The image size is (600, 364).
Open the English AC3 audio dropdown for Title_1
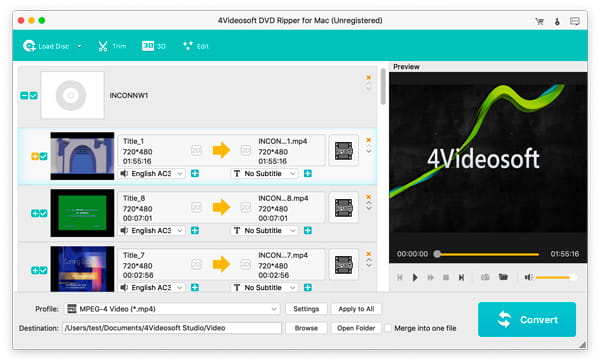[x=152, y=173]
